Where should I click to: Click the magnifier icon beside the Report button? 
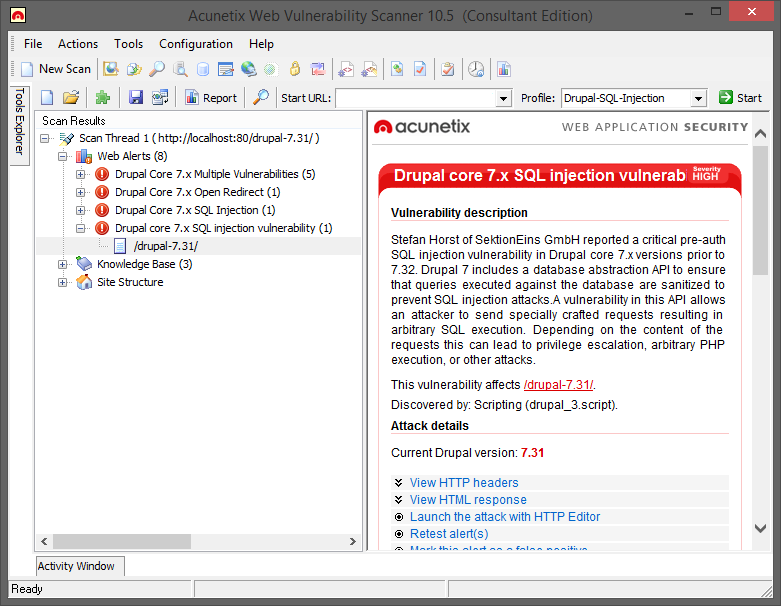260,98
